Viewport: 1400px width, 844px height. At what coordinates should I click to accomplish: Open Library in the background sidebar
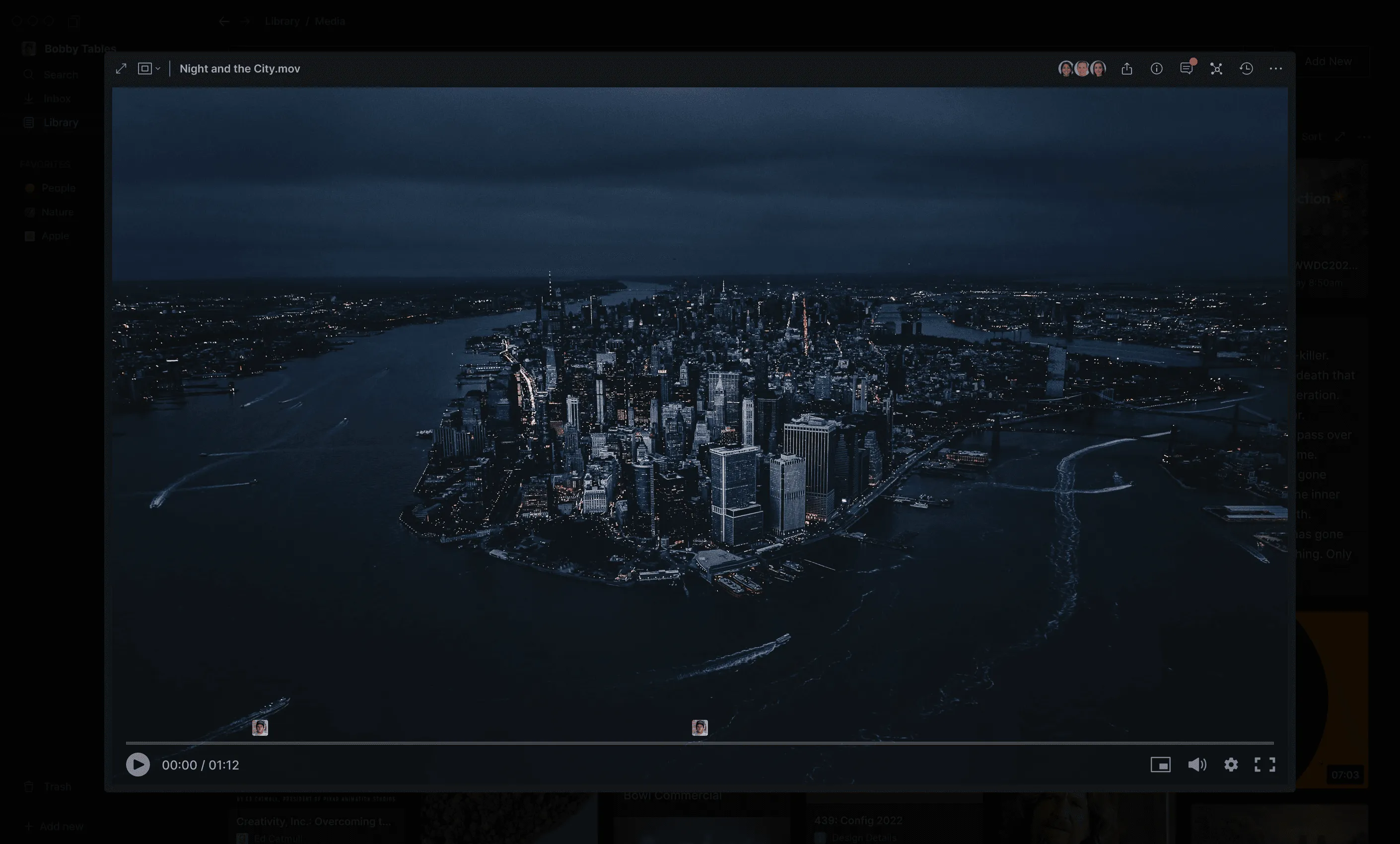51,122
